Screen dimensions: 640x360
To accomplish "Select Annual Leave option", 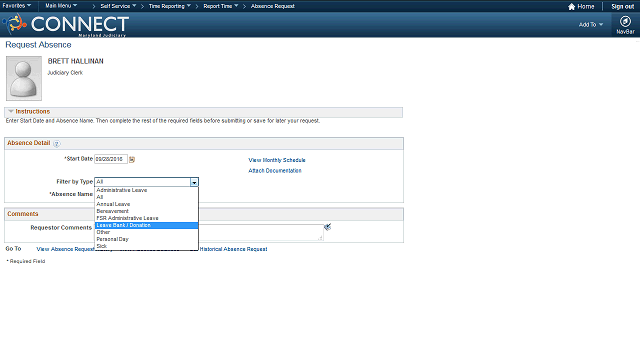I will click(x=146, y=204).
